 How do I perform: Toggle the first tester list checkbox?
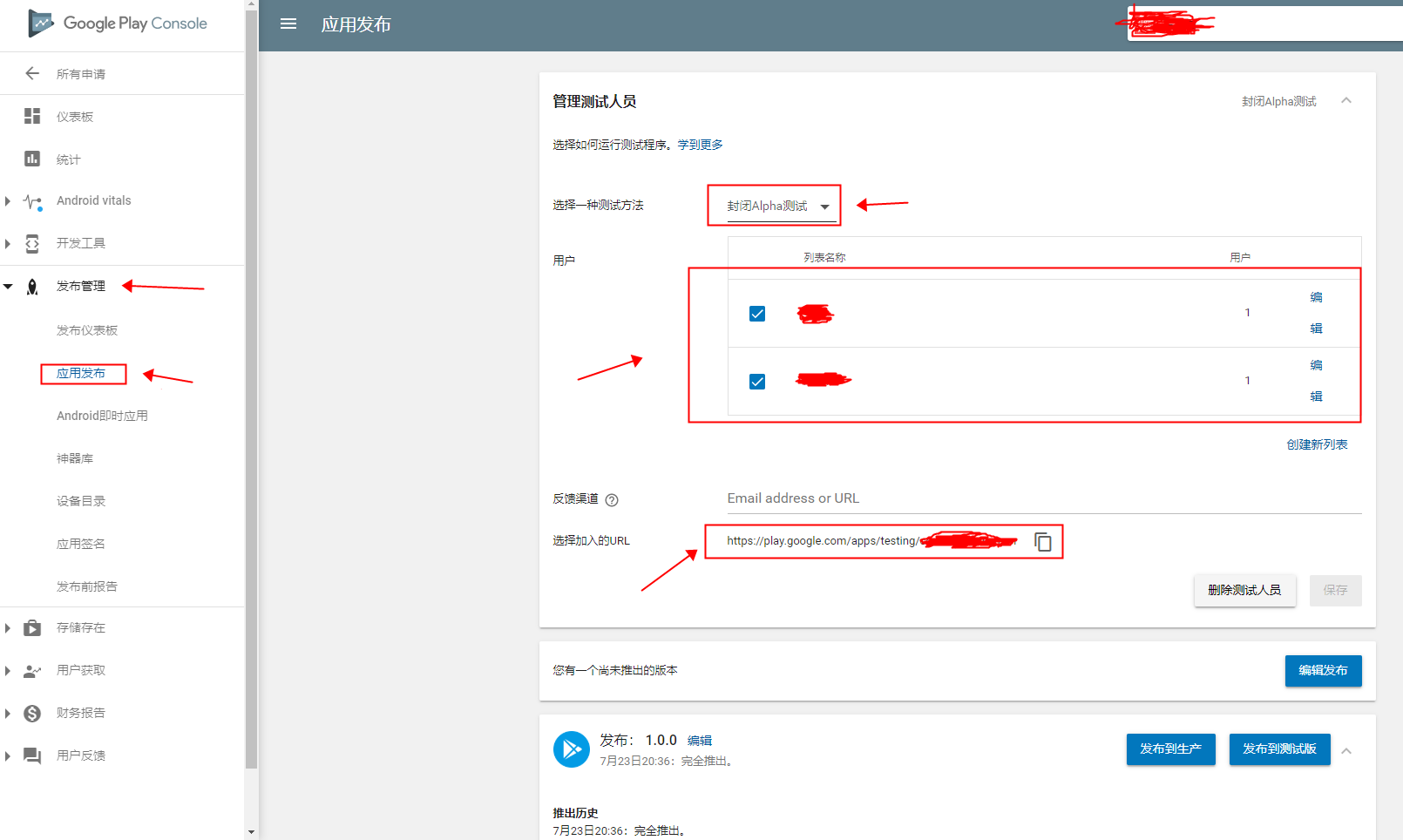click(x=757, y=314)
